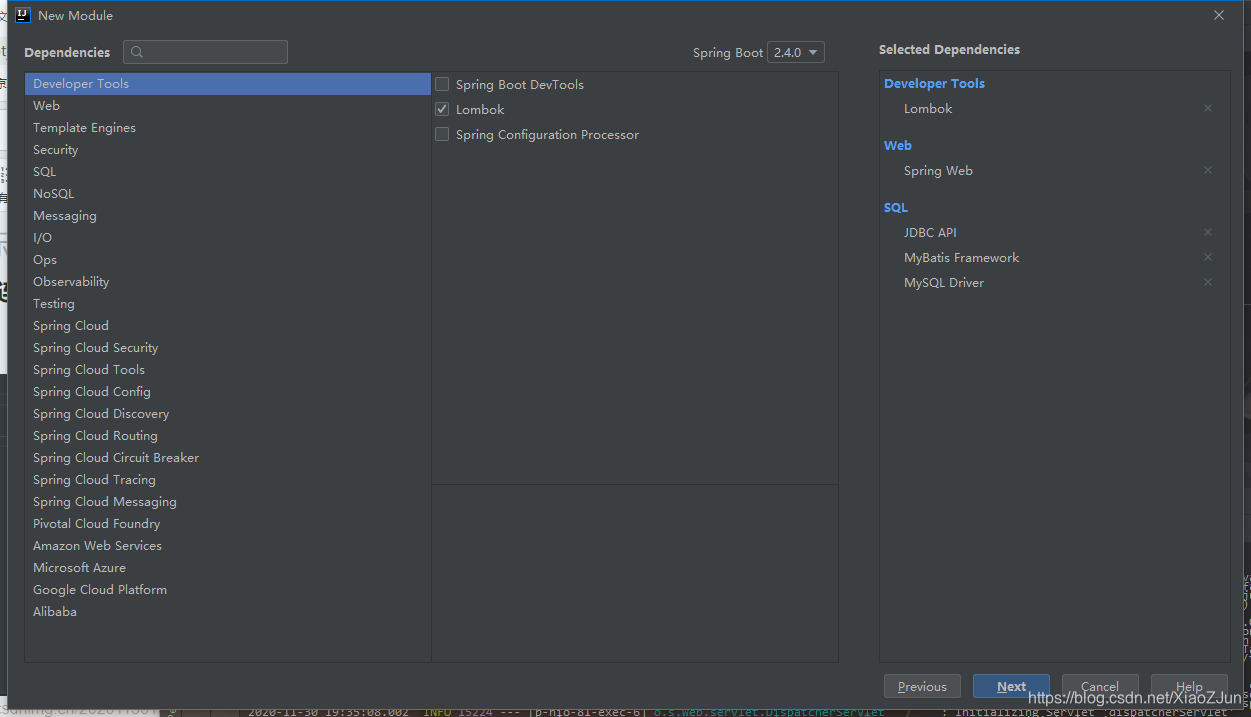Close the New Module dialog window

[1219, 15]
